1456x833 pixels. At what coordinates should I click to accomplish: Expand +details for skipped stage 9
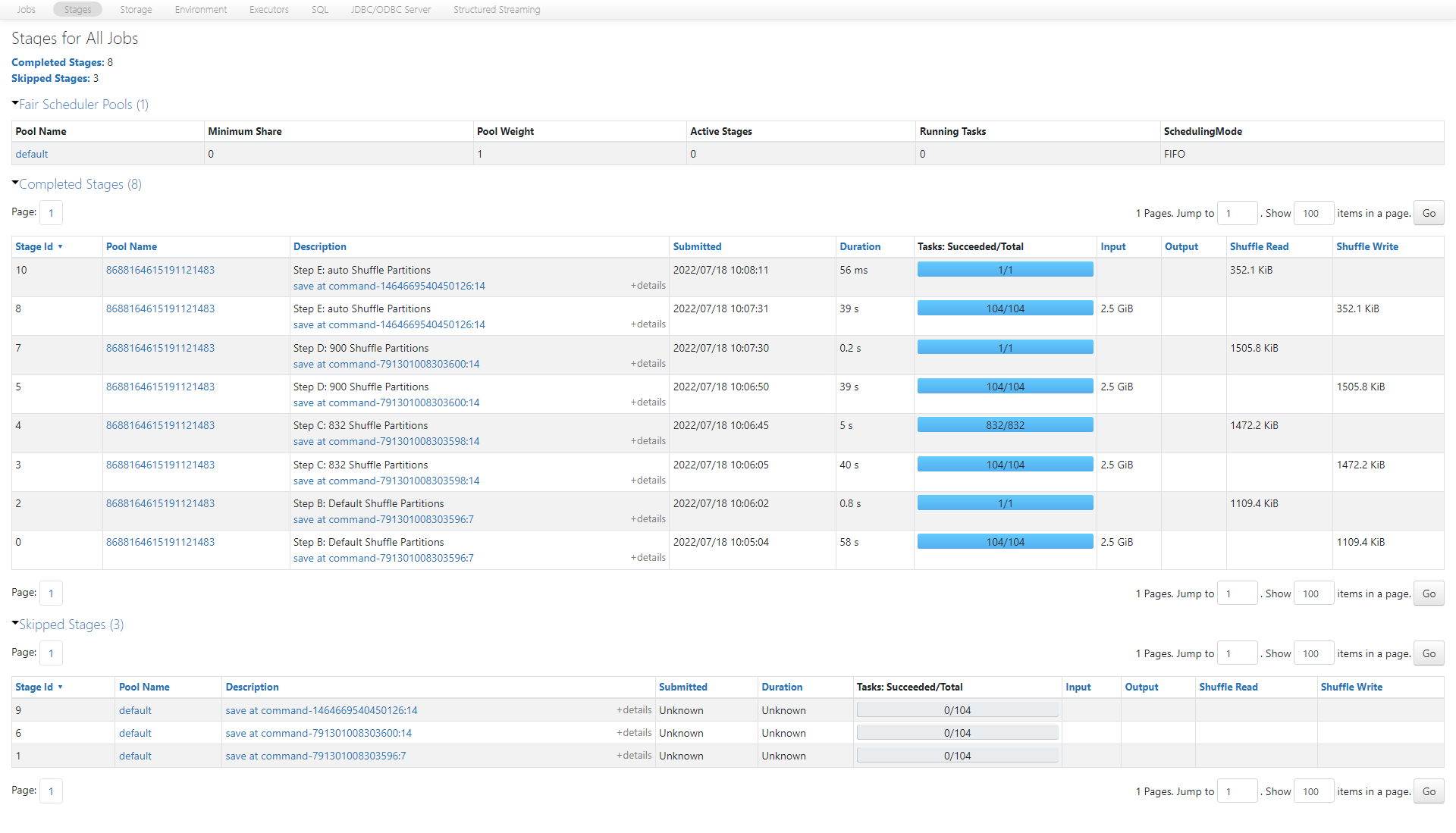pyautogui.click(x=634, y=710)
